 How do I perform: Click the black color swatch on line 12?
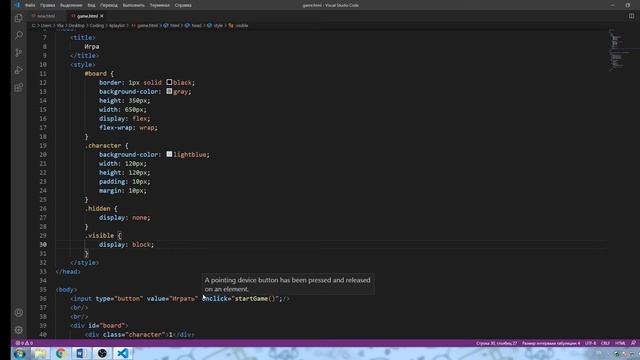coord(169,82)
